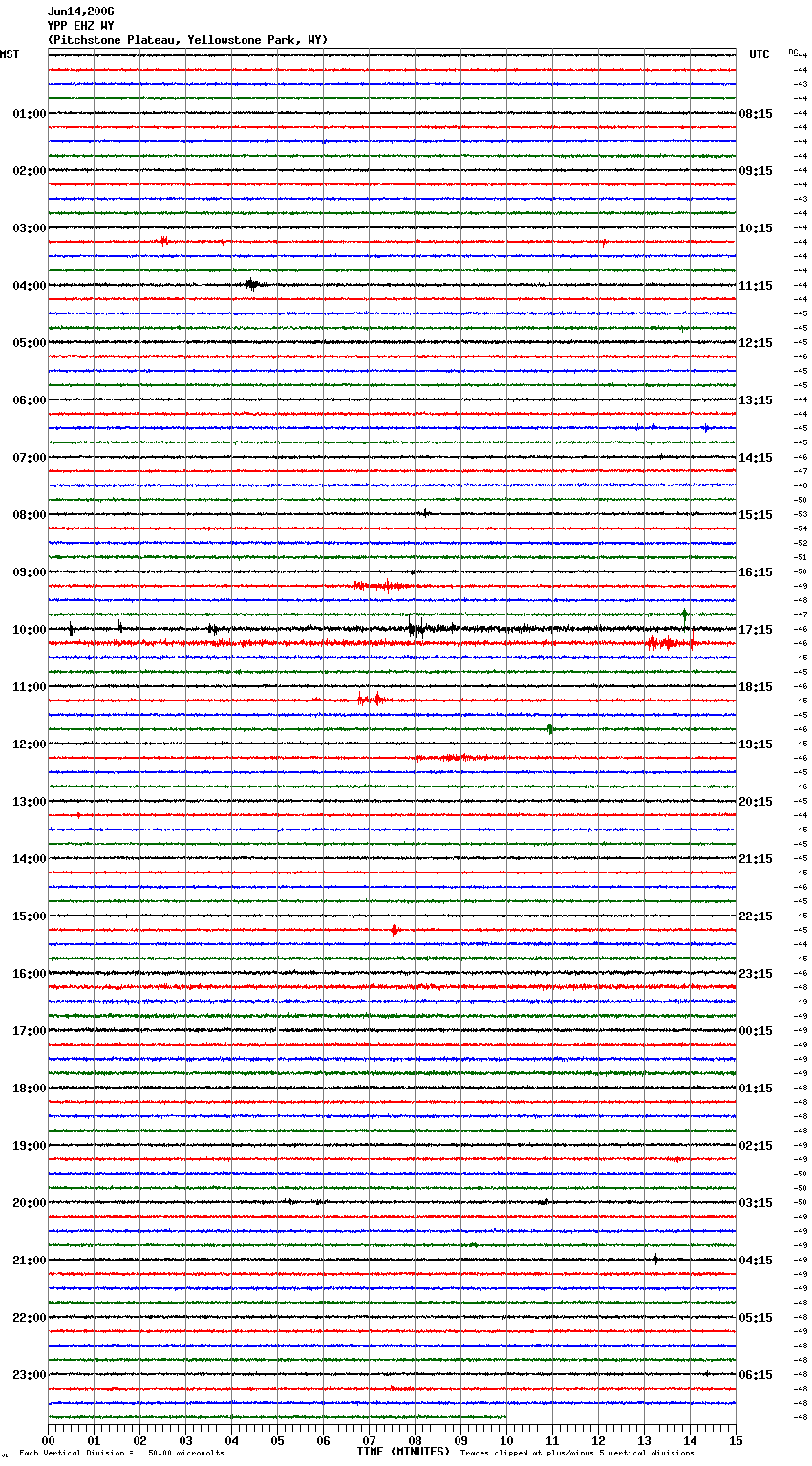This screenshot has height=1466, width=812.
Task: Select the 10:00 MST time label
Action: 30,630
